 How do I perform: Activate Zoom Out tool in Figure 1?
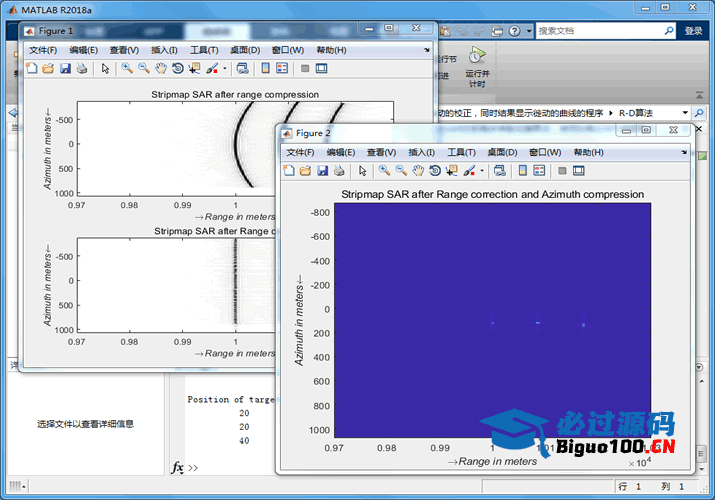pyautogui.click(x=144, y=68)
